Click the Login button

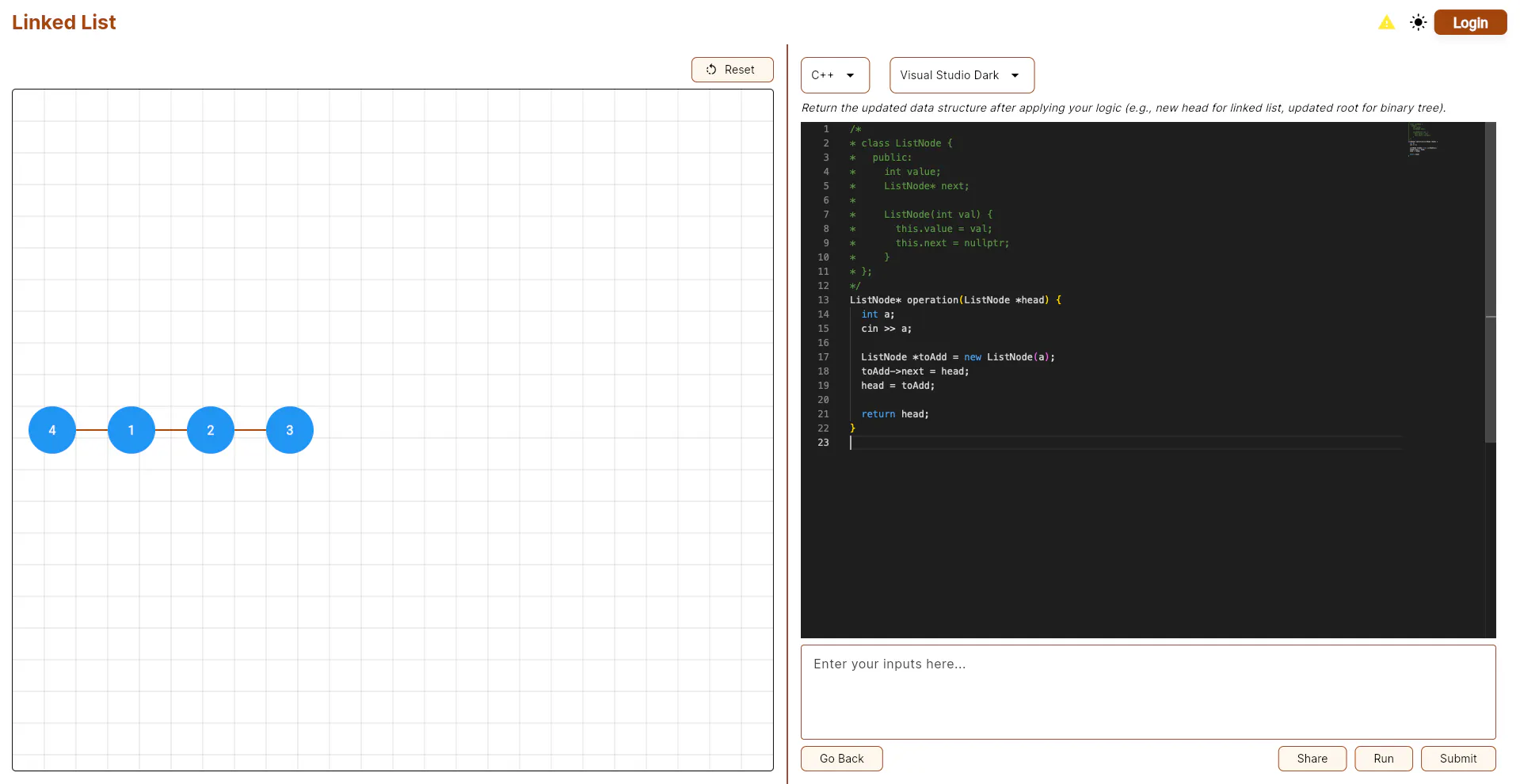point(1470,23)
